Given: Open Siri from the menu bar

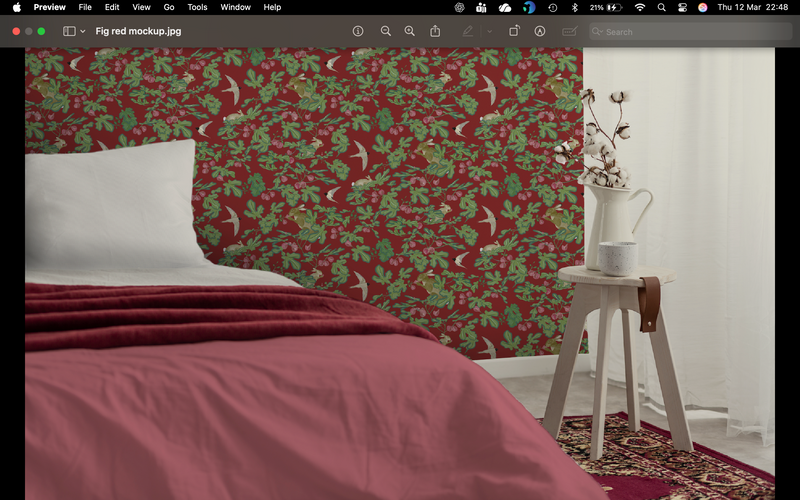Looking at the screenshot, I should pyautogui.click(x=703, y=7).
